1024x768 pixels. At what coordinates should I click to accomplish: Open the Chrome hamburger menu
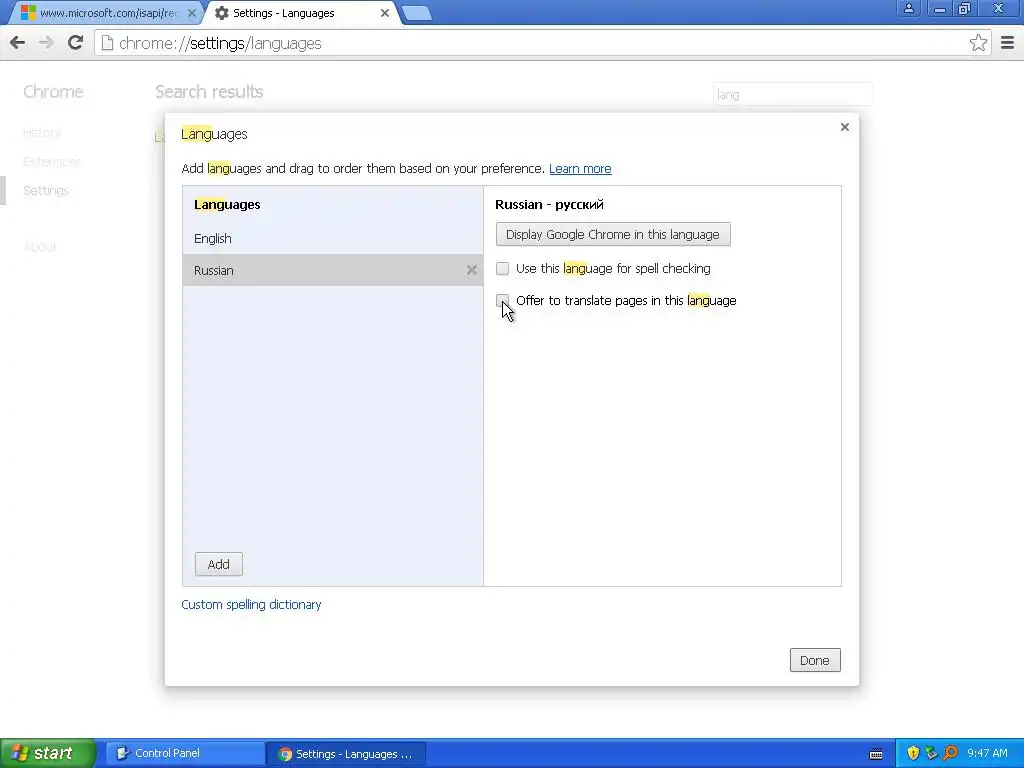pos(1008,43)
